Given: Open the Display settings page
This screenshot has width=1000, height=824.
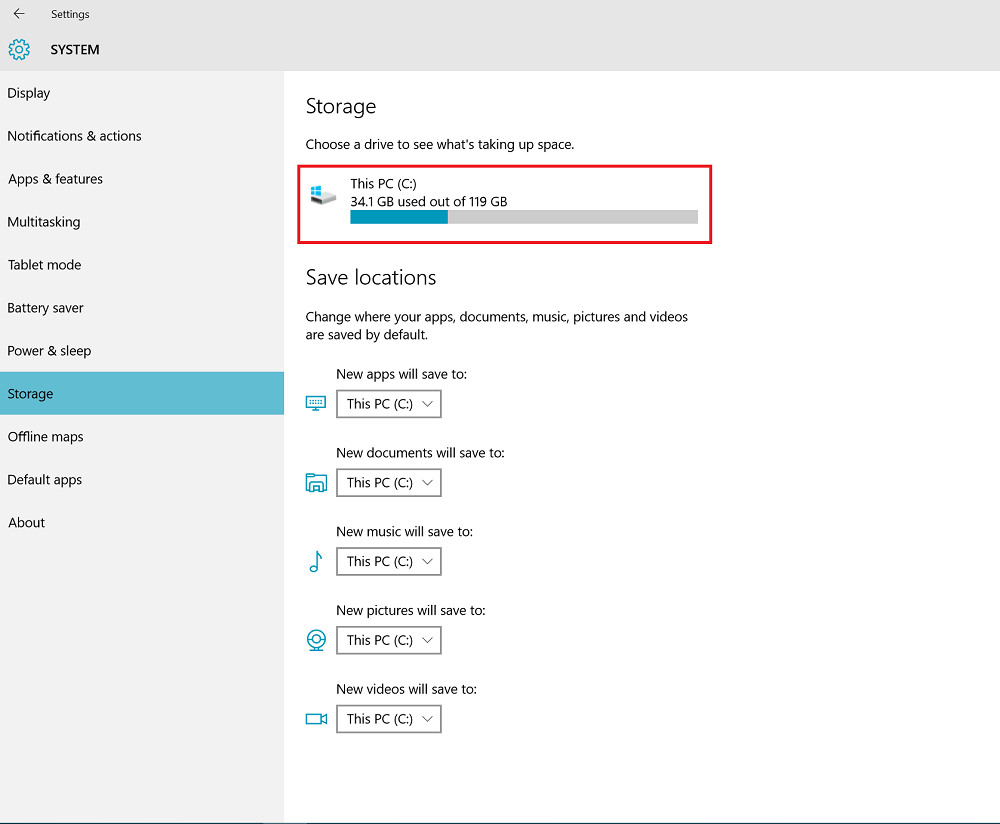Looking at the screenshot, I should point(142,93).
